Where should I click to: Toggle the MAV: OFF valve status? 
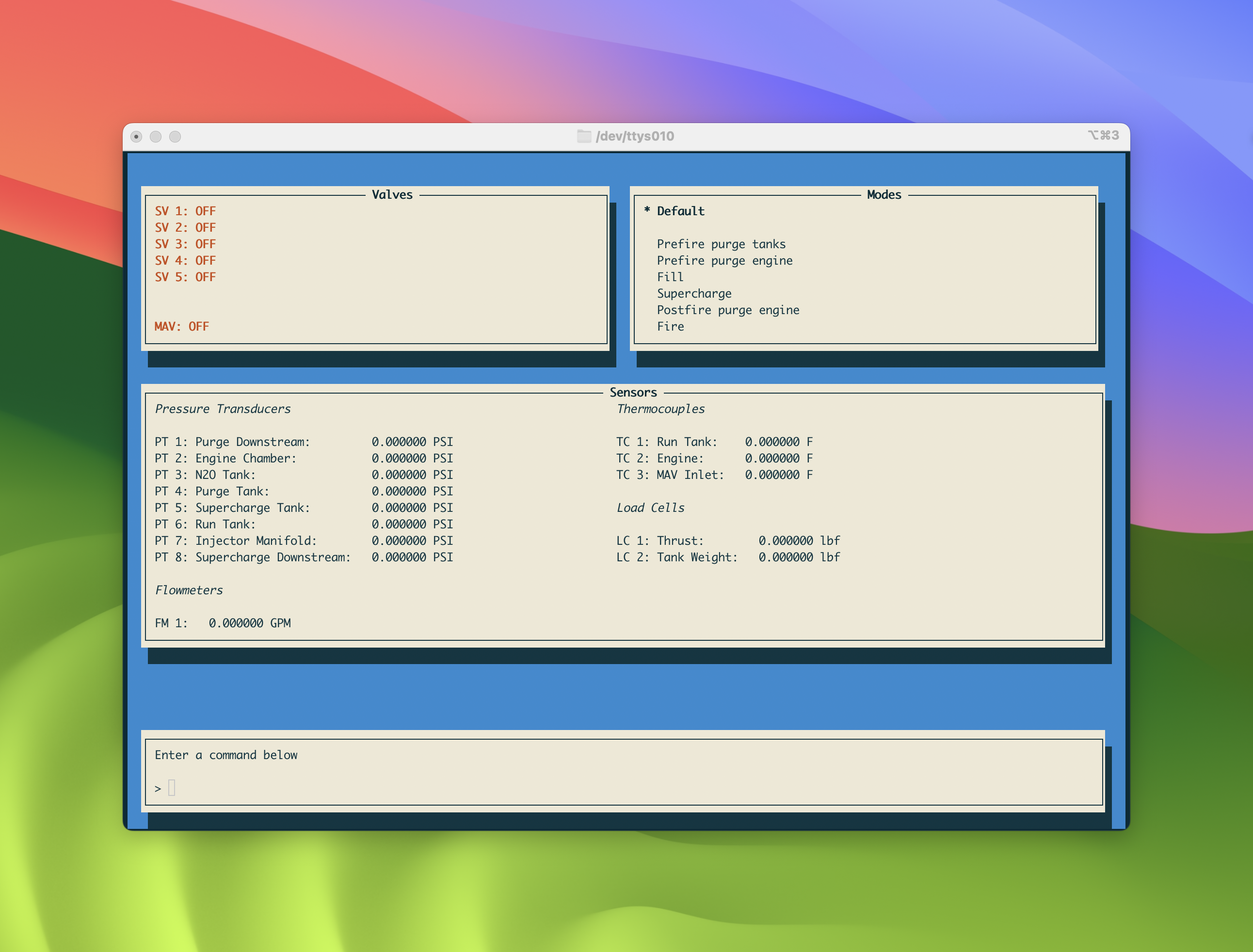[x=182, y=326]
